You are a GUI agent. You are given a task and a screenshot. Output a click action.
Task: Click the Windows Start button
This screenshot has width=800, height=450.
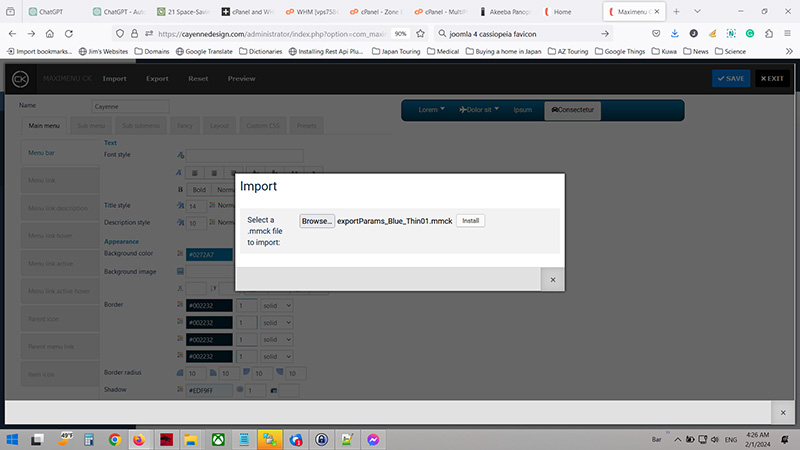(13, 438)
